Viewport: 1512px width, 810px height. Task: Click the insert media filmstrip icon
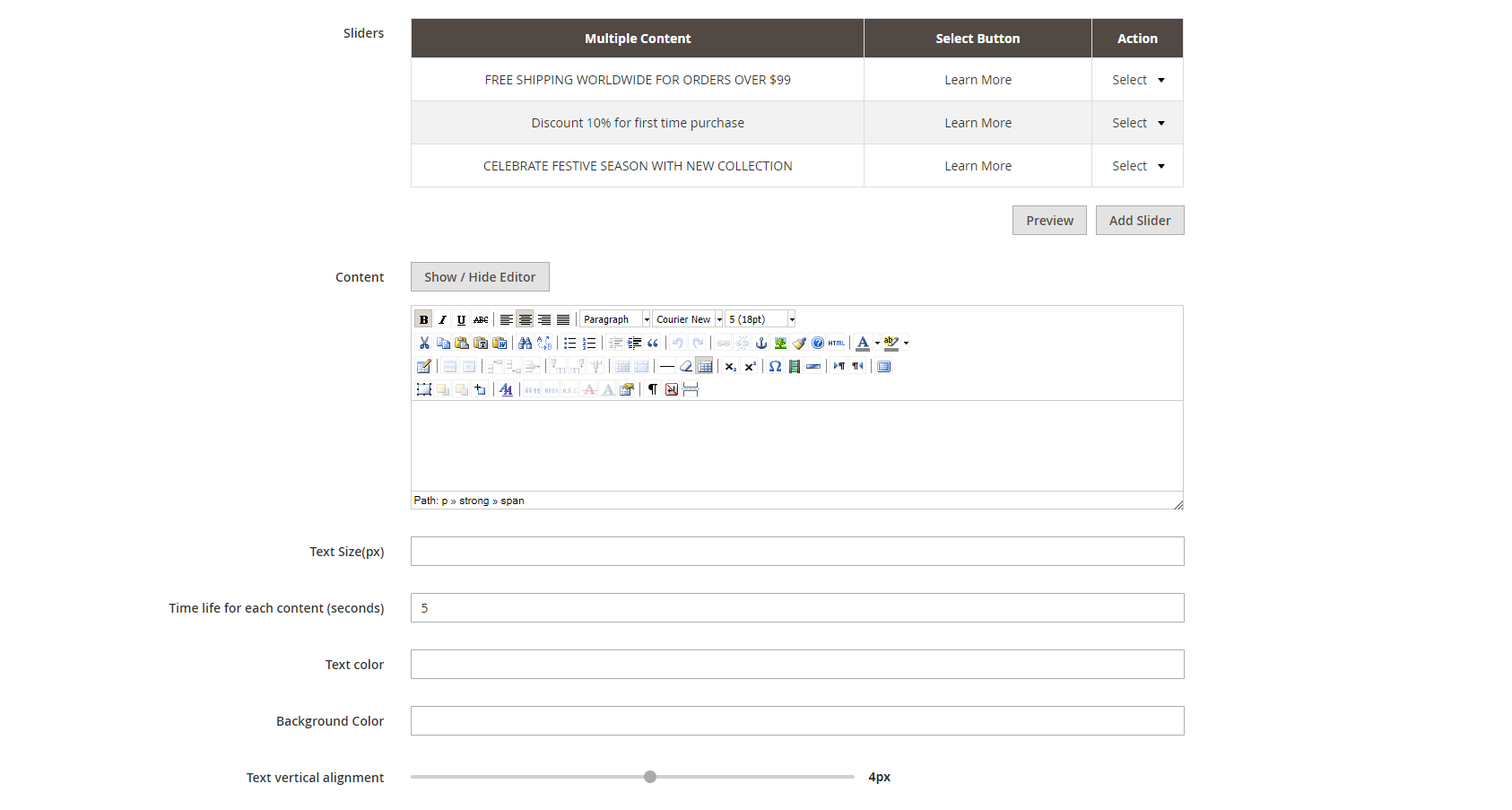(794, 366)
